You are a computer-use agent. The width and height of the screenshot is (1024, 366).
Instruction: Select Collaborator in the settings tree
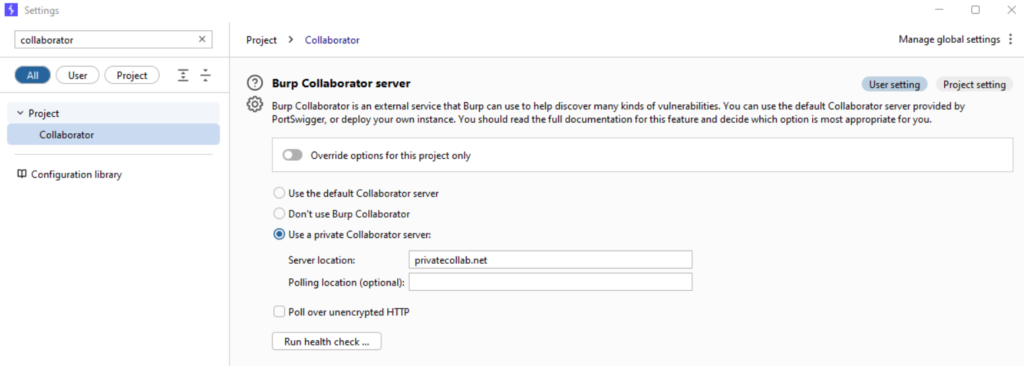click(114, 135)
